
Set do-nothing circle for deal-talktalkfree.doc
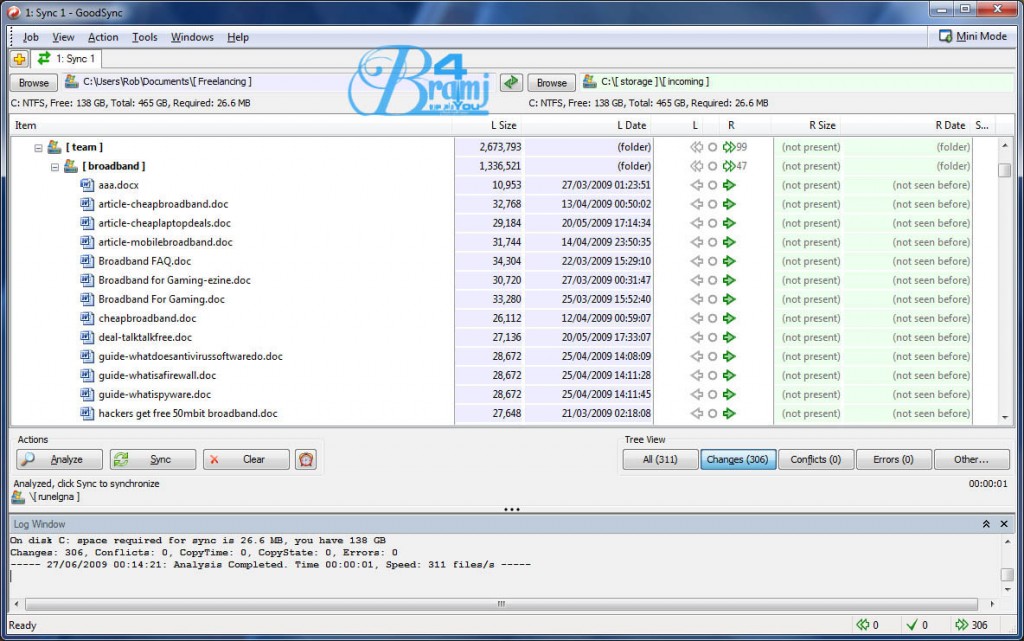pyautogui.click(x=712, y=338)
